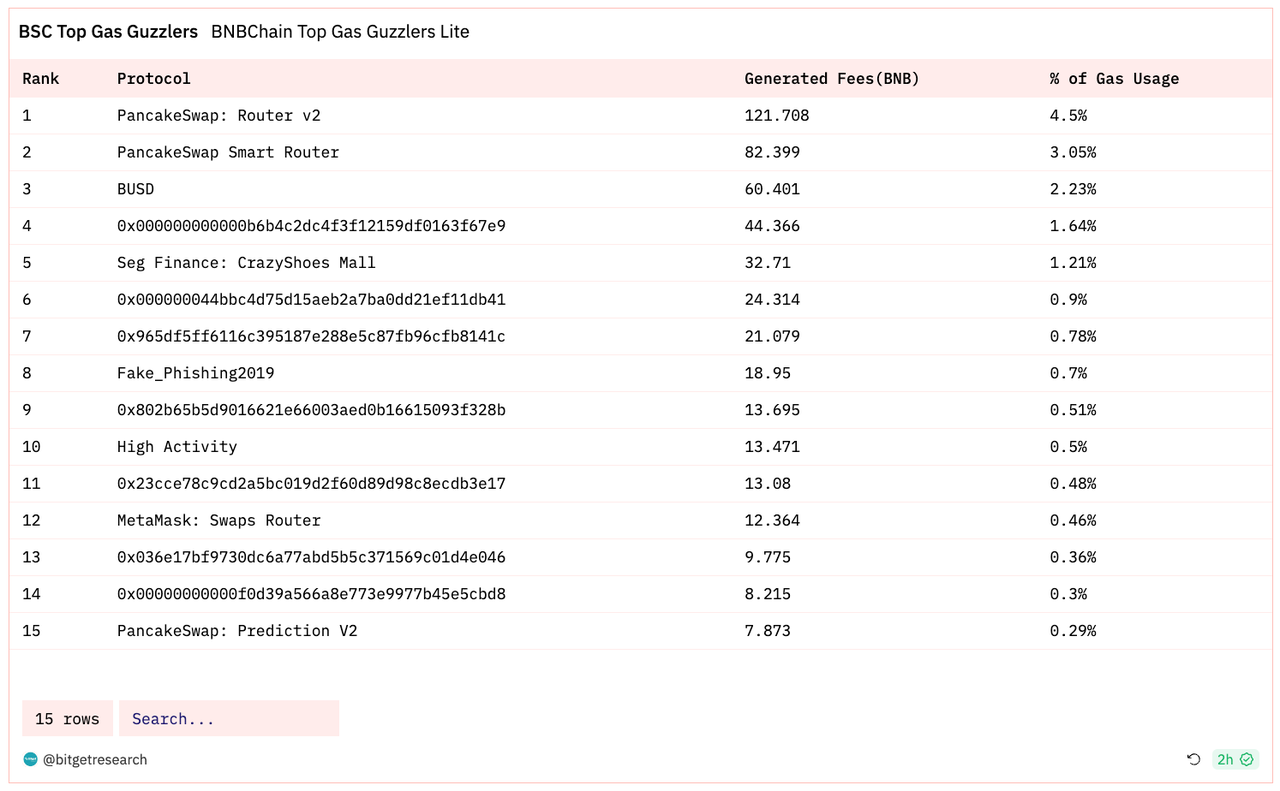Click the 13.695 fees value
1280x791 pixels.
tap(772, 410)
